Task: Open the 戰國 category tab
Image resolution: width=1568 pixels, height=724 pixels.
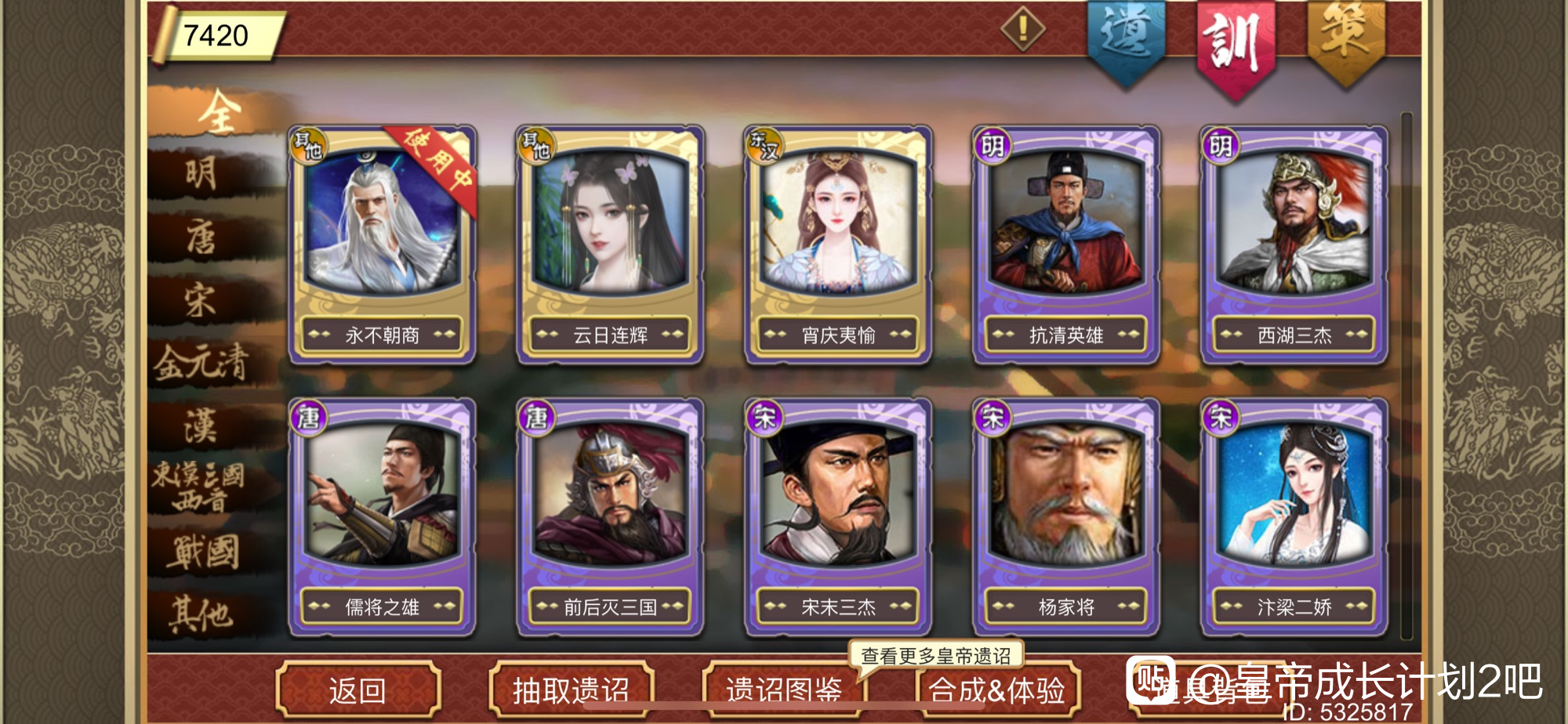Action: click(202, 552)
